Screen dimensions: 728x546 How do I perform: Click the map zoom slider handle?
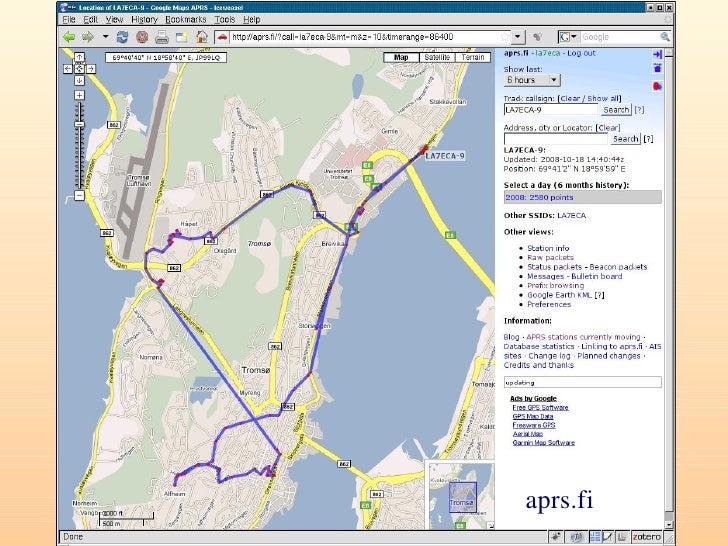pos(79,124)
